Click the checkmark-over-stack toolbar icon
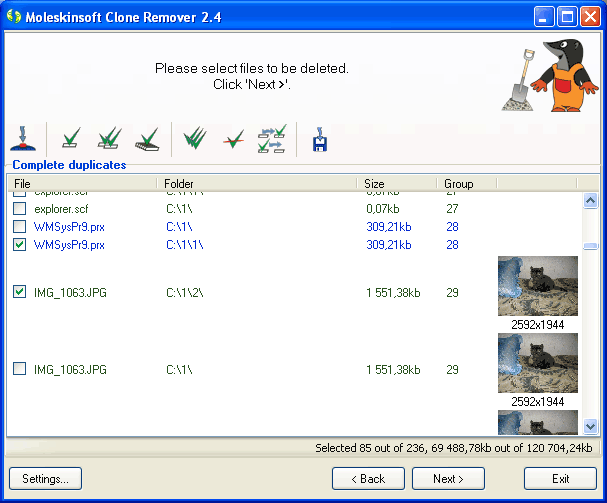Screen dimensions: 607x503 click(147, 139)
